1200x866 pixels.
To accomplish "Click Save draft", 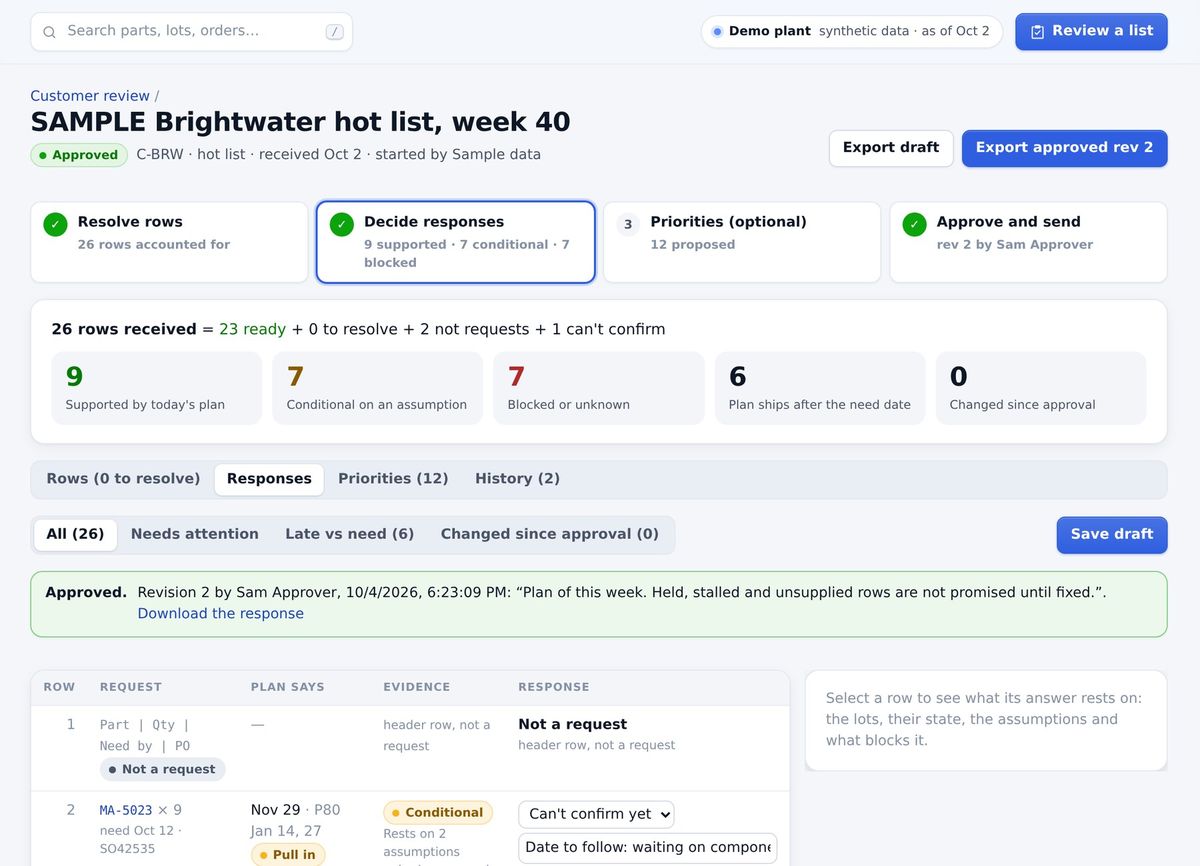I will [1112, 535].
